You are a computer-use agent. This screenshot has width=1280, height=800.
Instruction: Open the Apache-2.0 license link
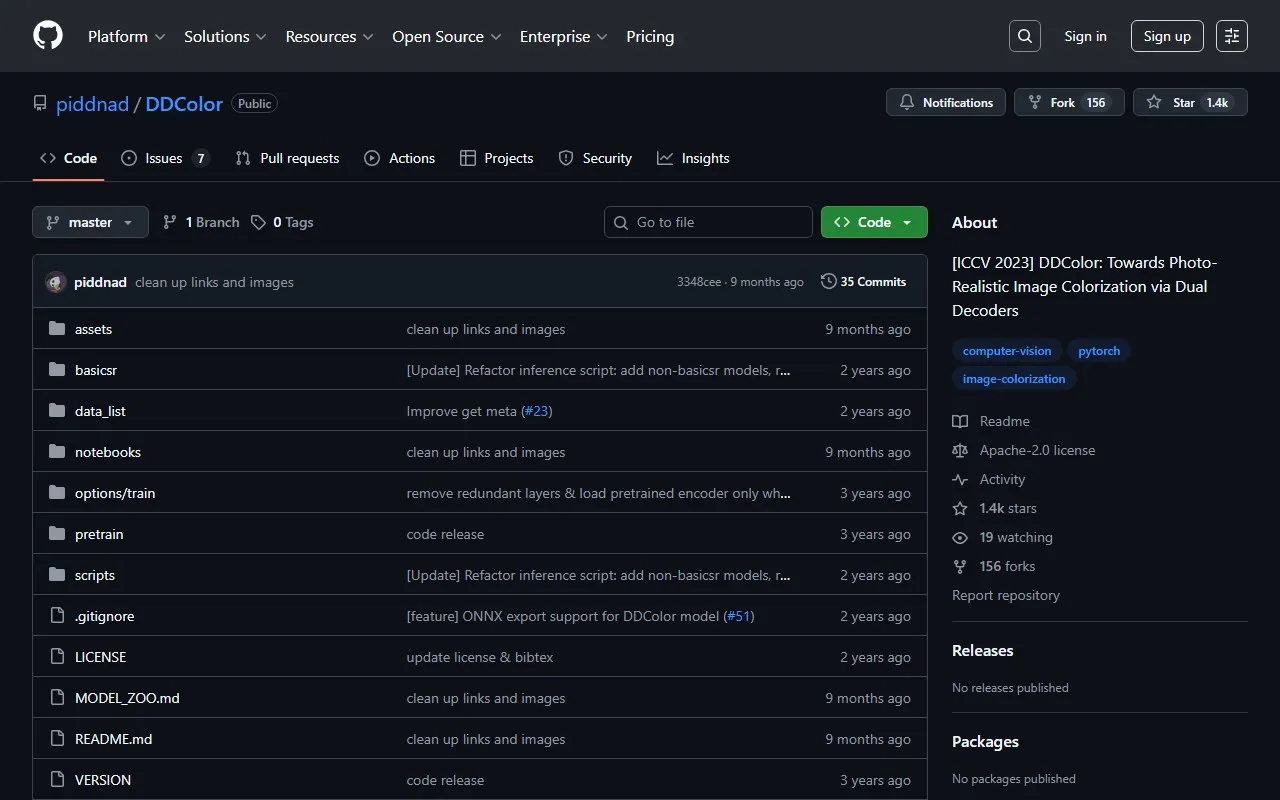tap(1037, 450)
